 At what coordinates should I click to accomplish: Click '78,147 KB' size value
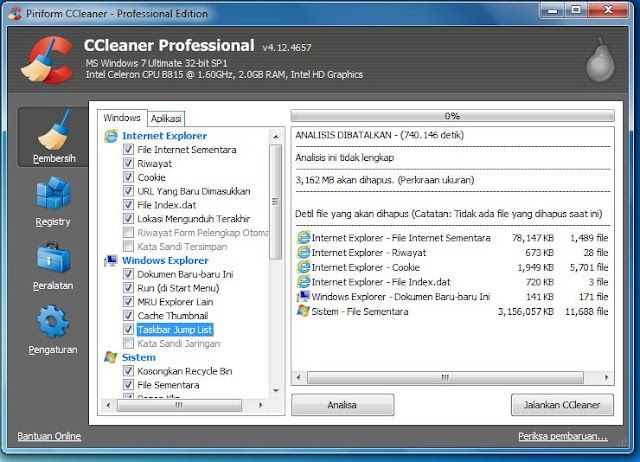coord(533,238)
